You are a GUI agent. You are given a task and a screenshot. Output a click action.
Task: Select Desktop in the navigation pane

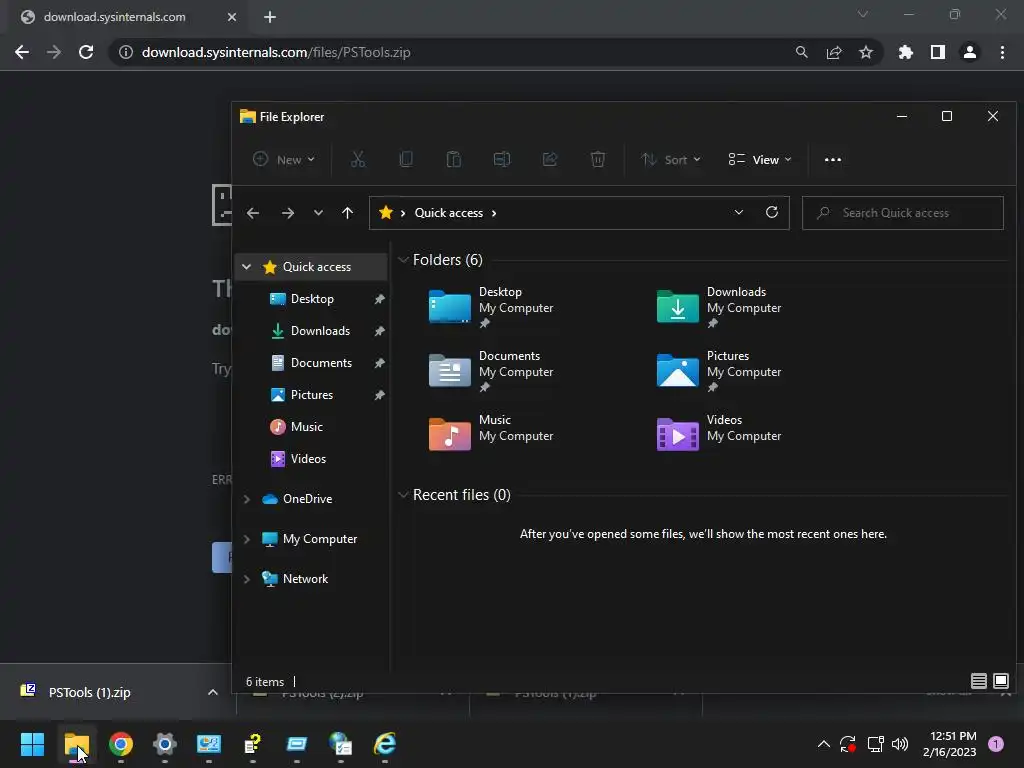(312, 299)
